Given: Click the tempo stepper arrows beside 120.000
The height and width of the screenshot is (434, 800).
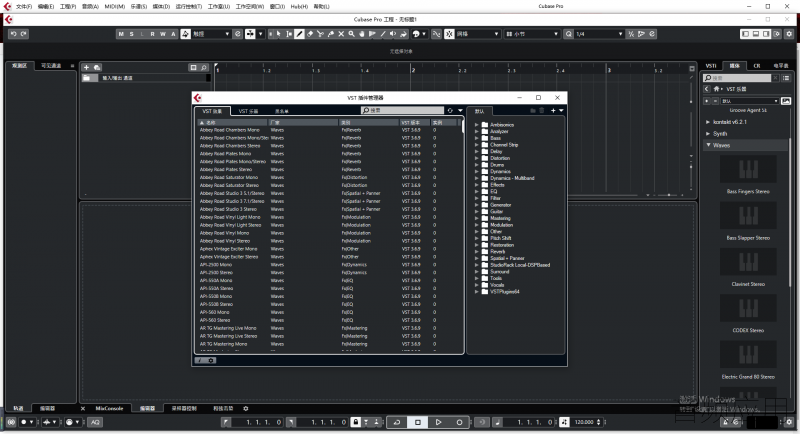Looking at the screenshot, I should (598, 422).
